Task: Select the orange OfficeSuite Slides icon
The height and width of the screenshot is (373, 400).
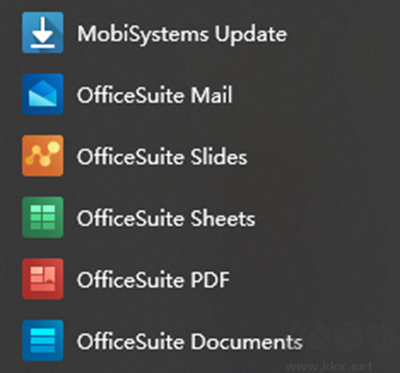Action: tap(43, 156)
